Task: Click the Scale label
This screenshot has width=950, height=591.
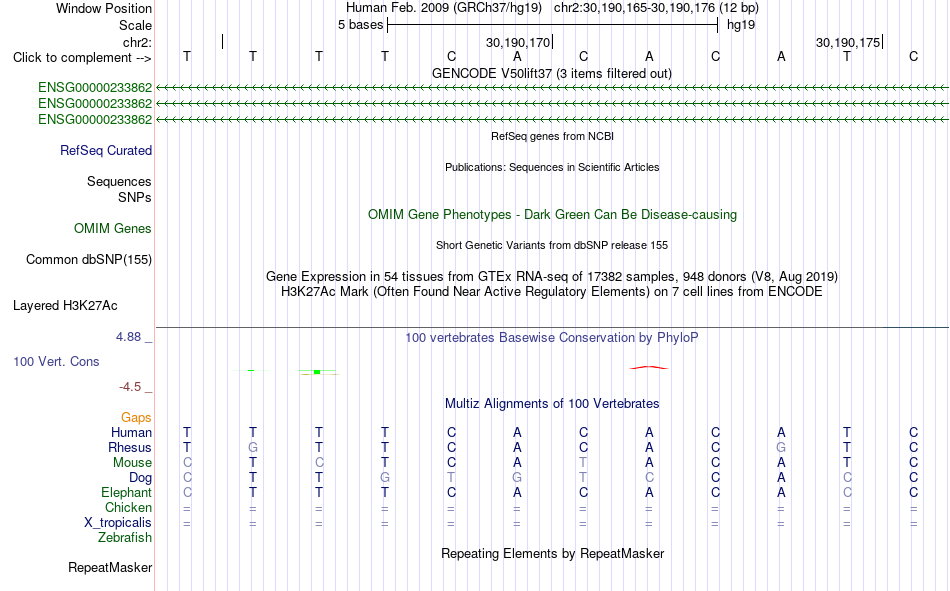Action: pyautogui.click(x=135, y=25)
